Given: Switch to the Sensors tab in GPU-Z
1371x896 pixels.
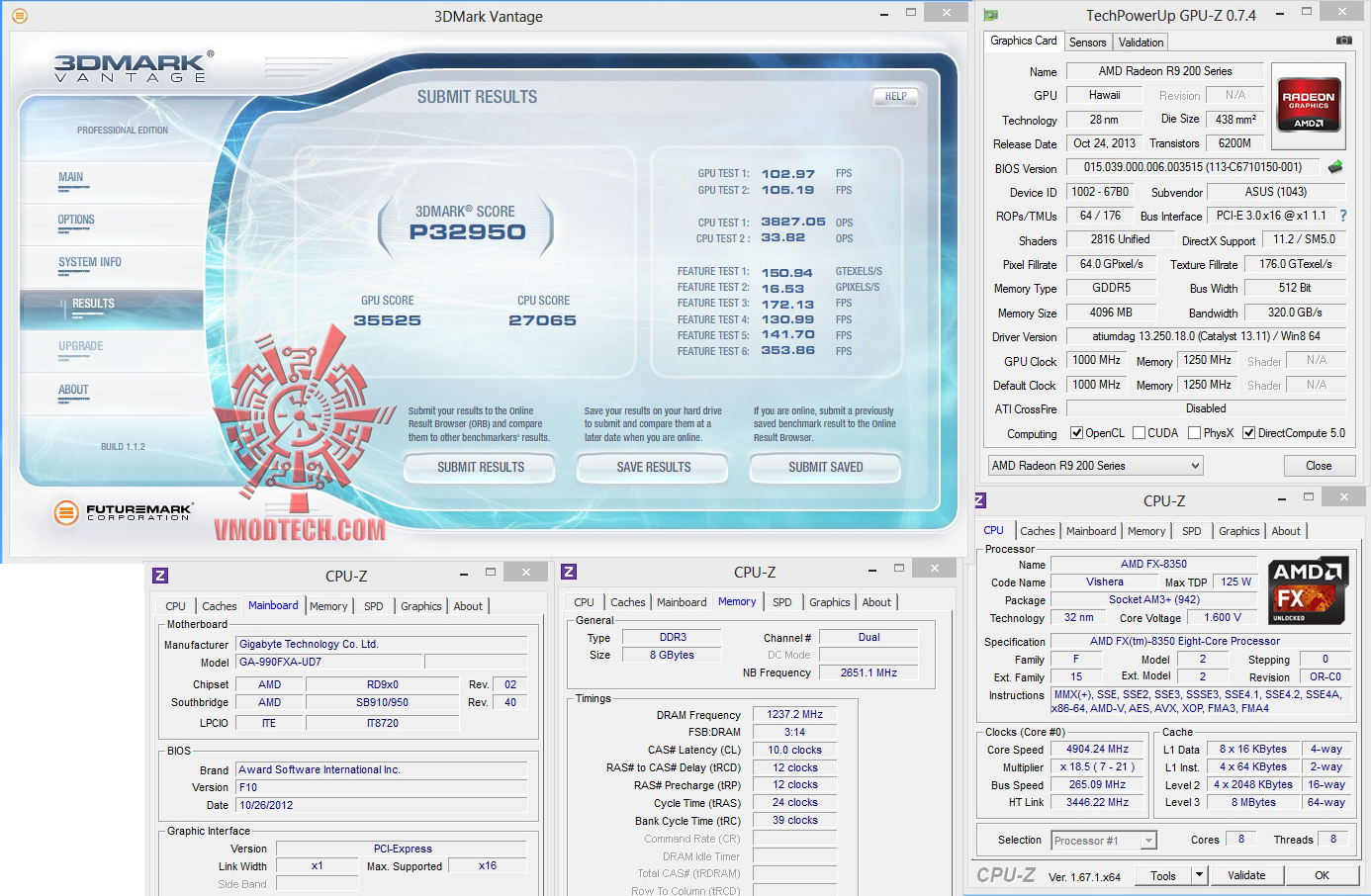Looking at the screenshot, I should (x=1087, y=43).
